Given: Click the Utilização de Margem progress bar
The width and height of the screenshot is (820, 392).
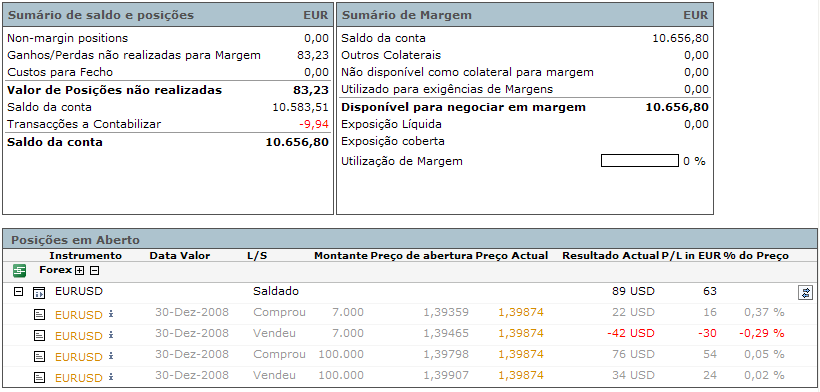Looking at the screenshot, I should (640, 160).
